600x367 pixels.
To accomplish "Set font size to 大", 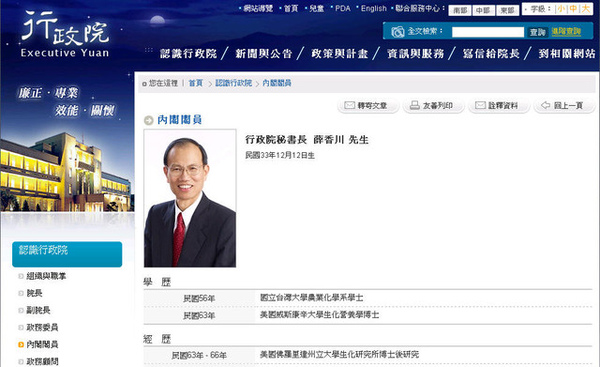I will (x=585, y=9).
